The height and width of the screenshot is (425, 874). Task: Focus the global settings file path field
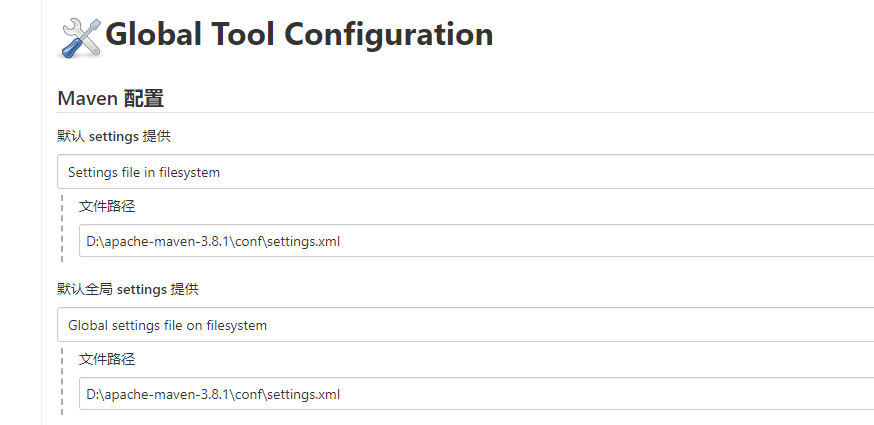pos(476,394)
